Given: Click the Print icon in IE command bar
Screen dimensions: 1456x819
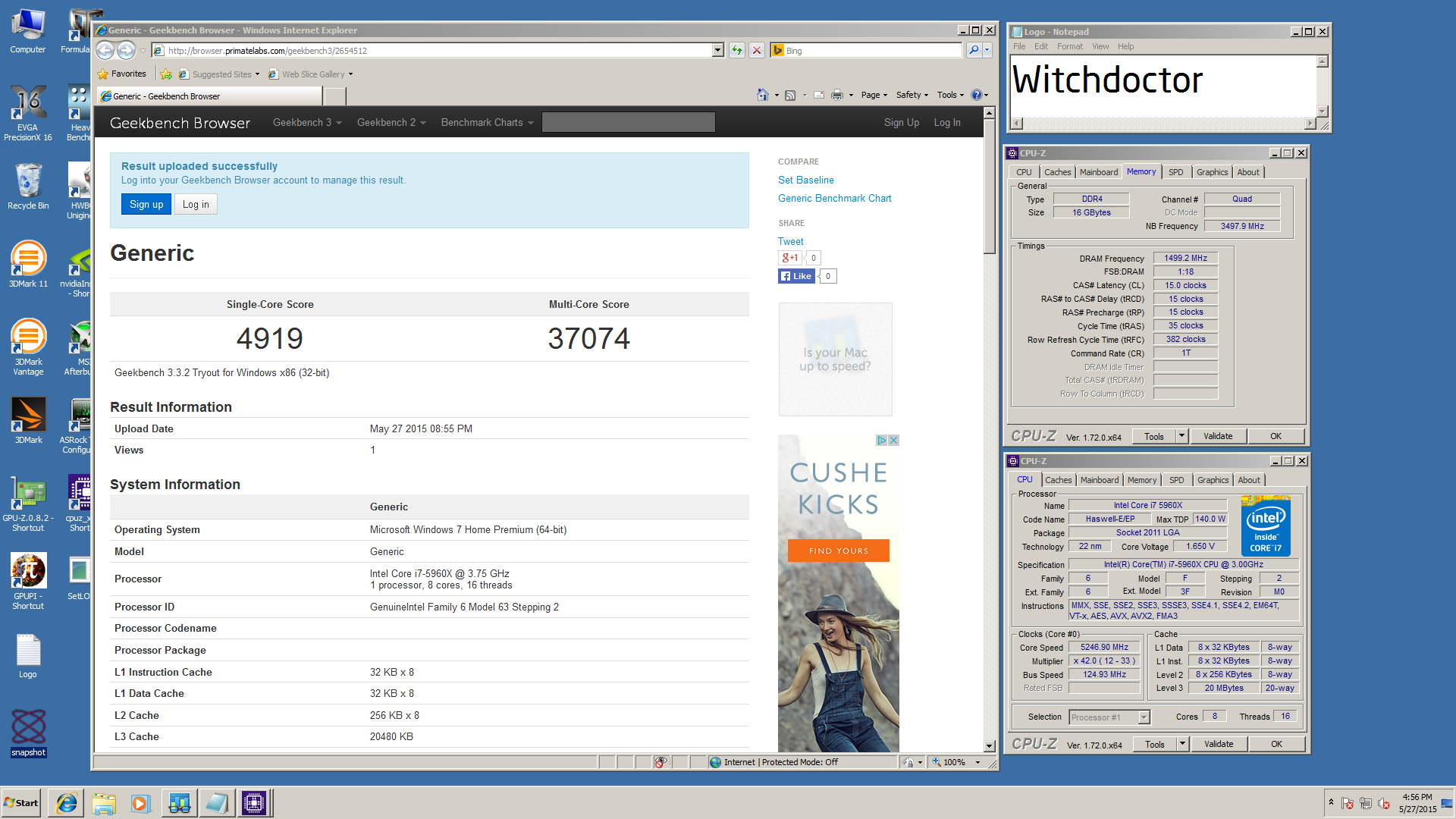Looking at the screenshot, I should coord(837,95).
